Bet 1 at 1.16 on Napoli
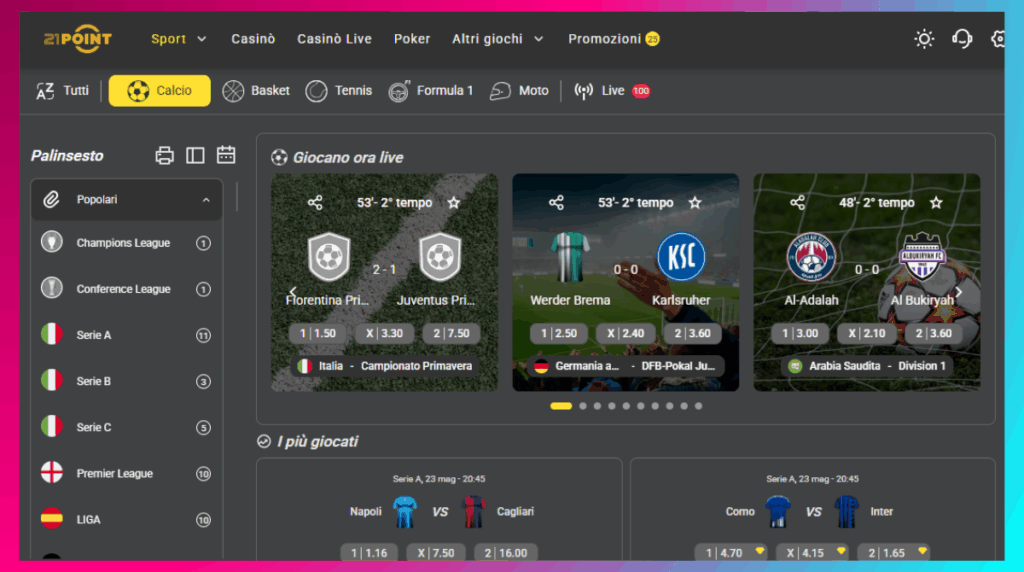 coord(369,553)
